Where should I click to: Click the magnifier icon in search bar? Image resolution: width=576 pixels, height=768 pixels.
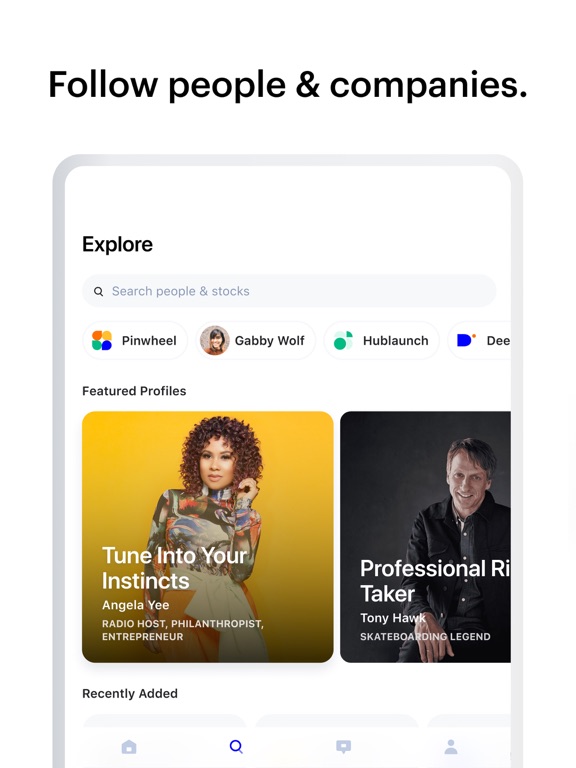click(98, 291)
